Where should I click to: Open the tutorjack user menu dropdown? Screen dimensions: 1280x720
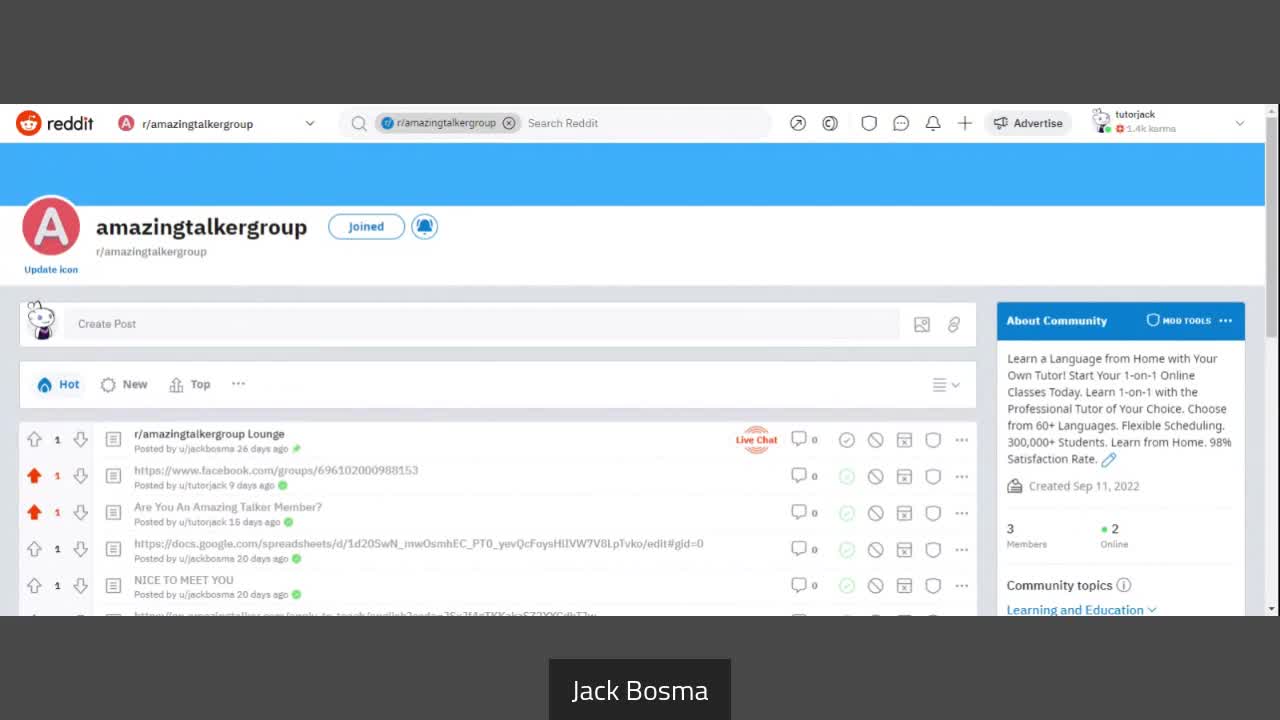(x=1168, y=122)
